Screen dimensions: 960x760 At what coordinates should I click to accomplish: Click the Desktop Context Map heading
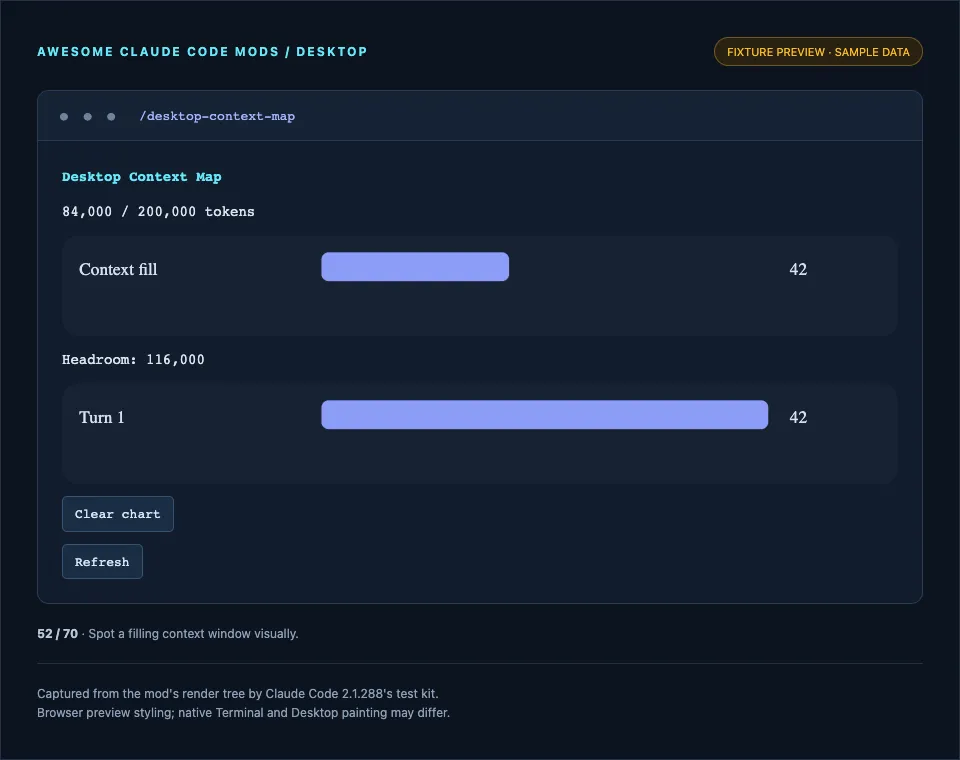point(141,177)
